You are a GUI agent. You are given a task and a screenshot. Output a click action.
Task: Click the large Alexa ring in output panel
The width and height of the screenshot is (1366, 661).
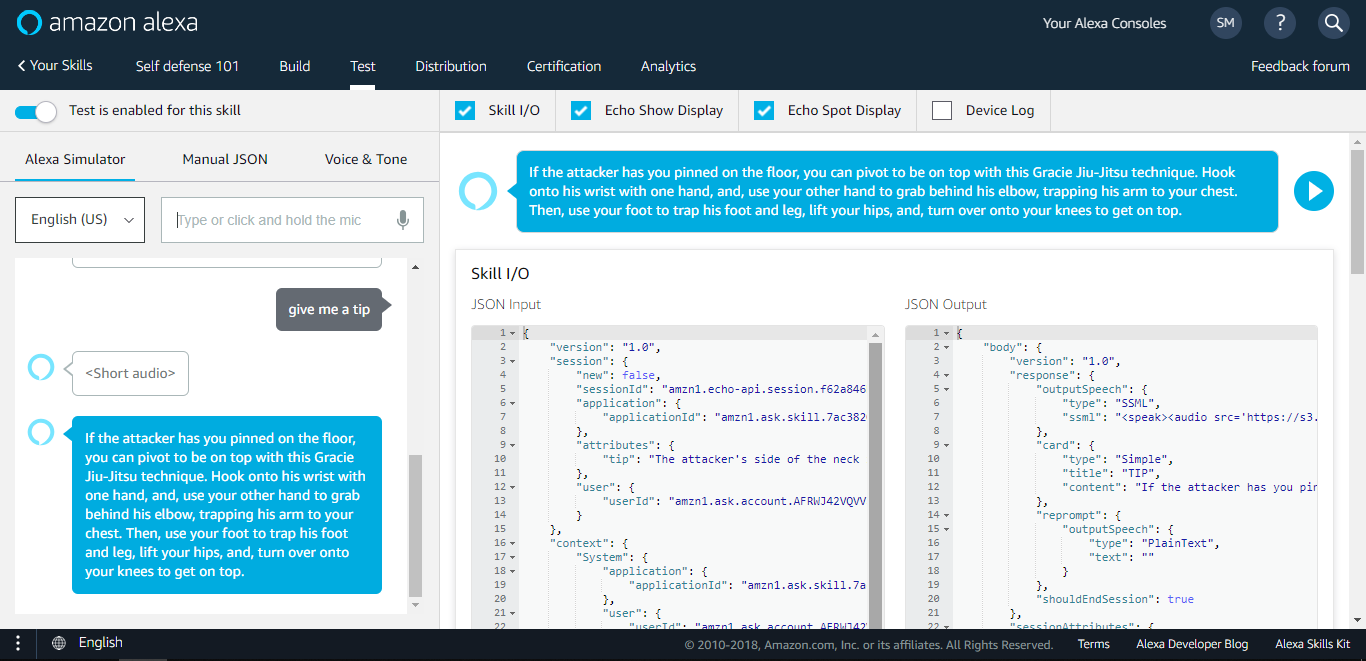[x=478, y=191]
